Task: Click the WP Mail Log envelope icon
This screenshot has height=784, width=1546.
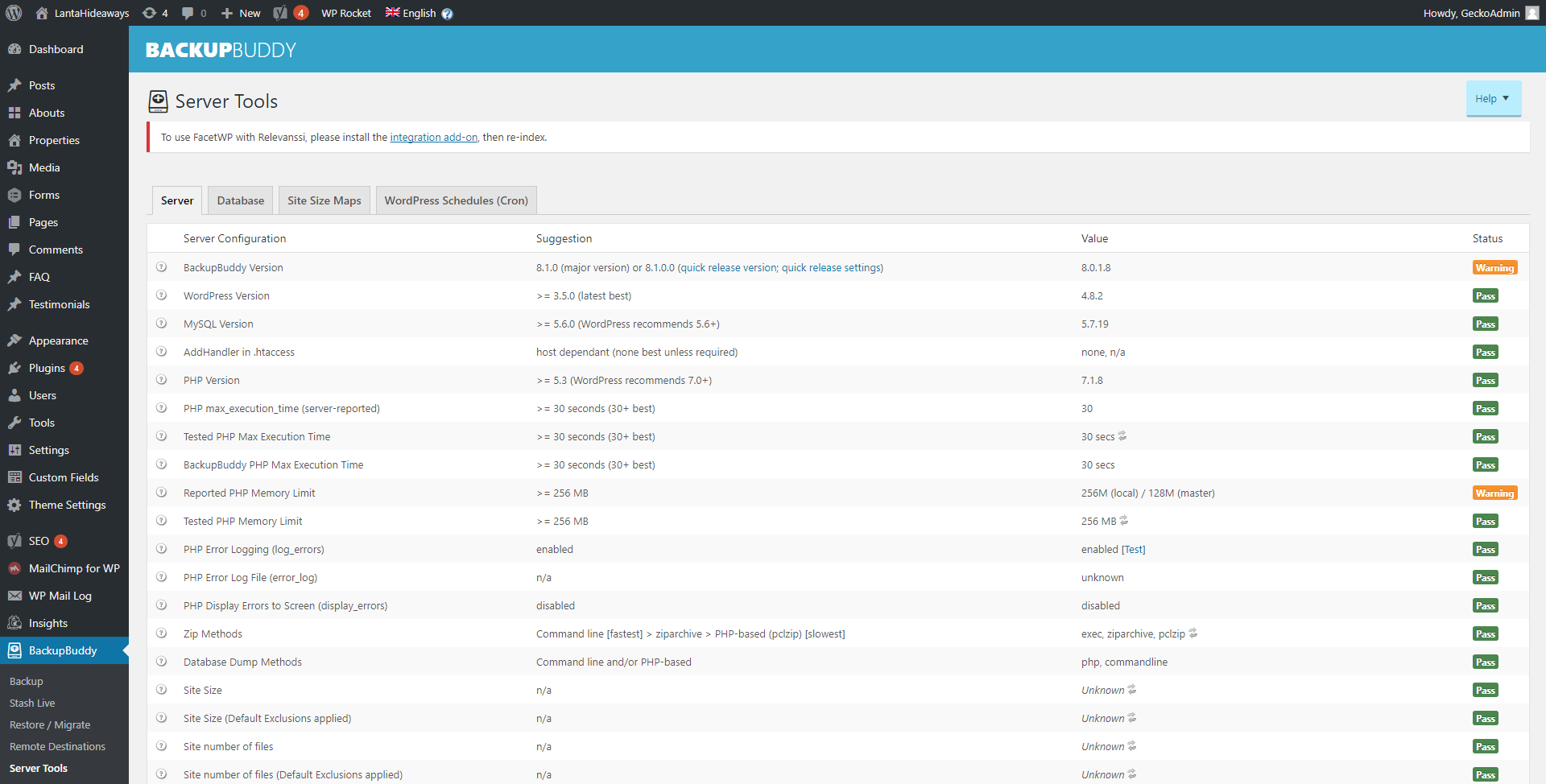Action: 14,596
